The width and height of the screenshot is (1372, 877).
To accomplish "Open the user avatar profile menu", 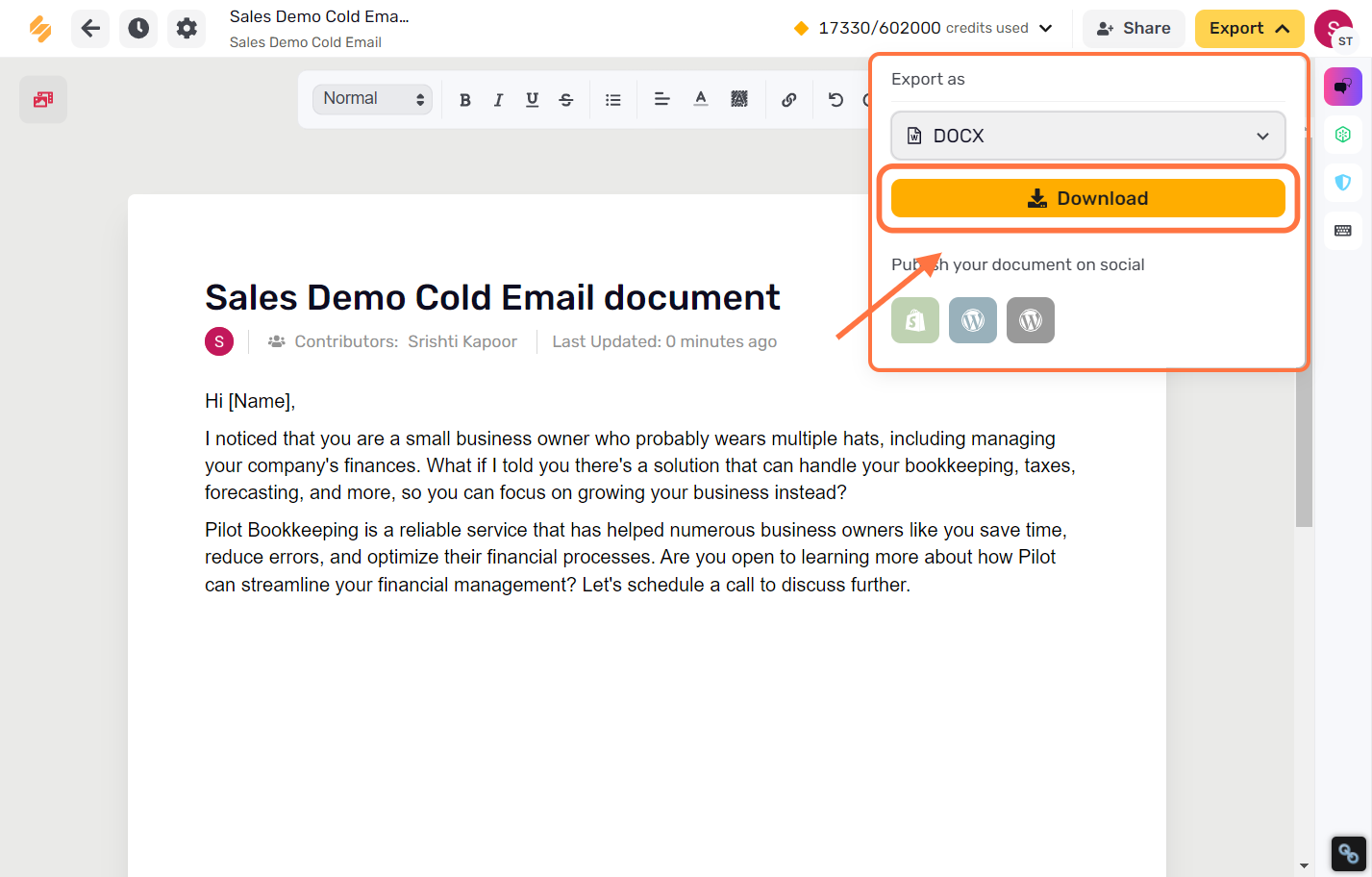I will point(1333,29).
